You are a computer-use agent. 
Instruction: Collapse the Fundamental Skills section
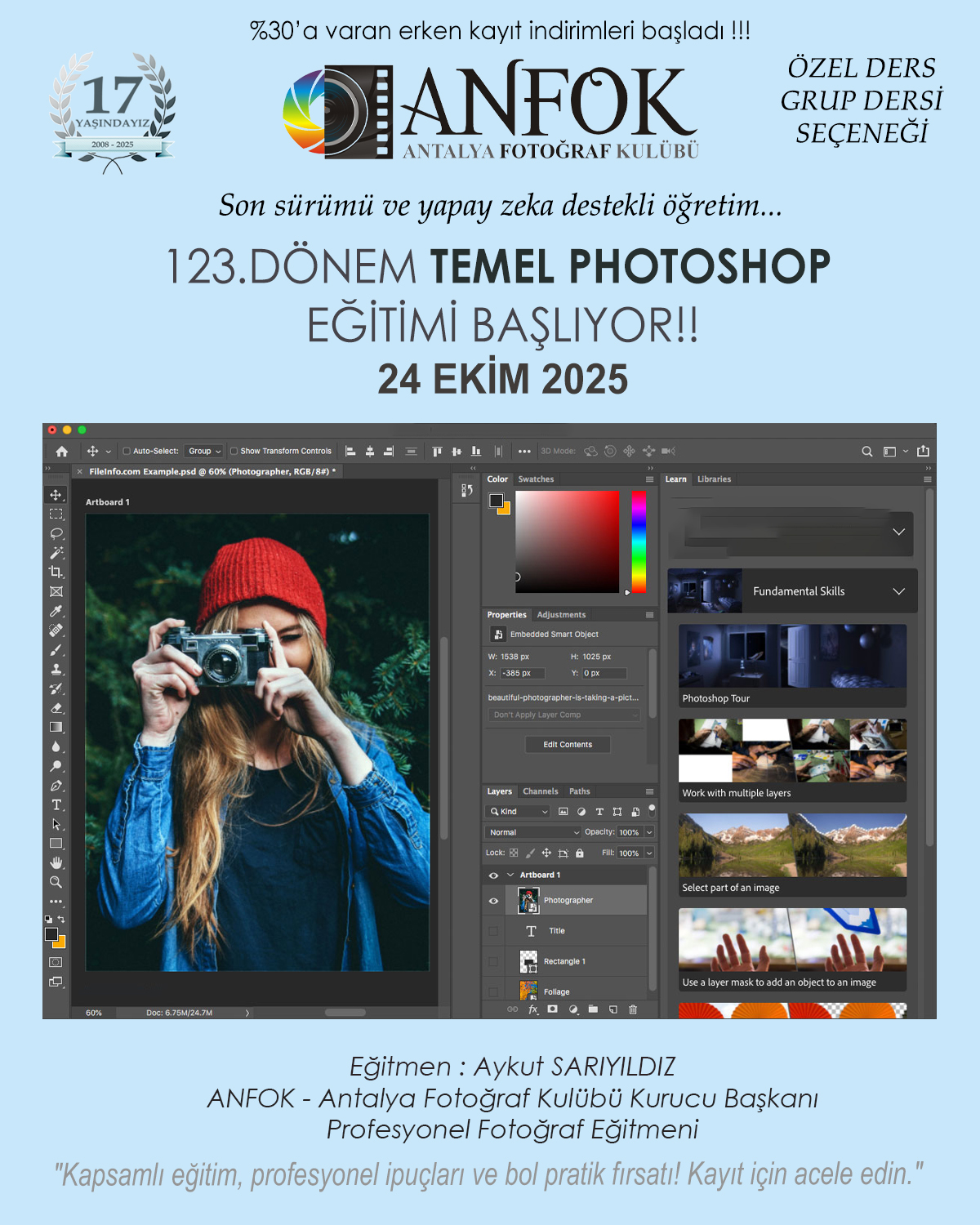pyautogui.click(x=898, y=591)
